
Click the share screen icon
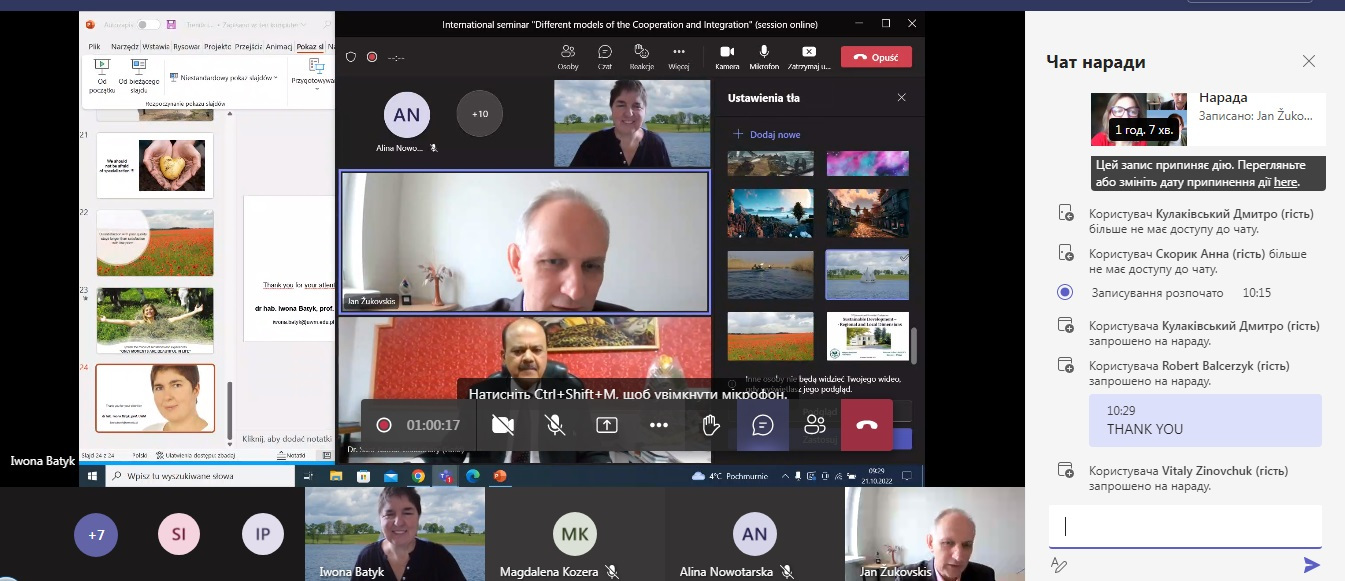607,425
